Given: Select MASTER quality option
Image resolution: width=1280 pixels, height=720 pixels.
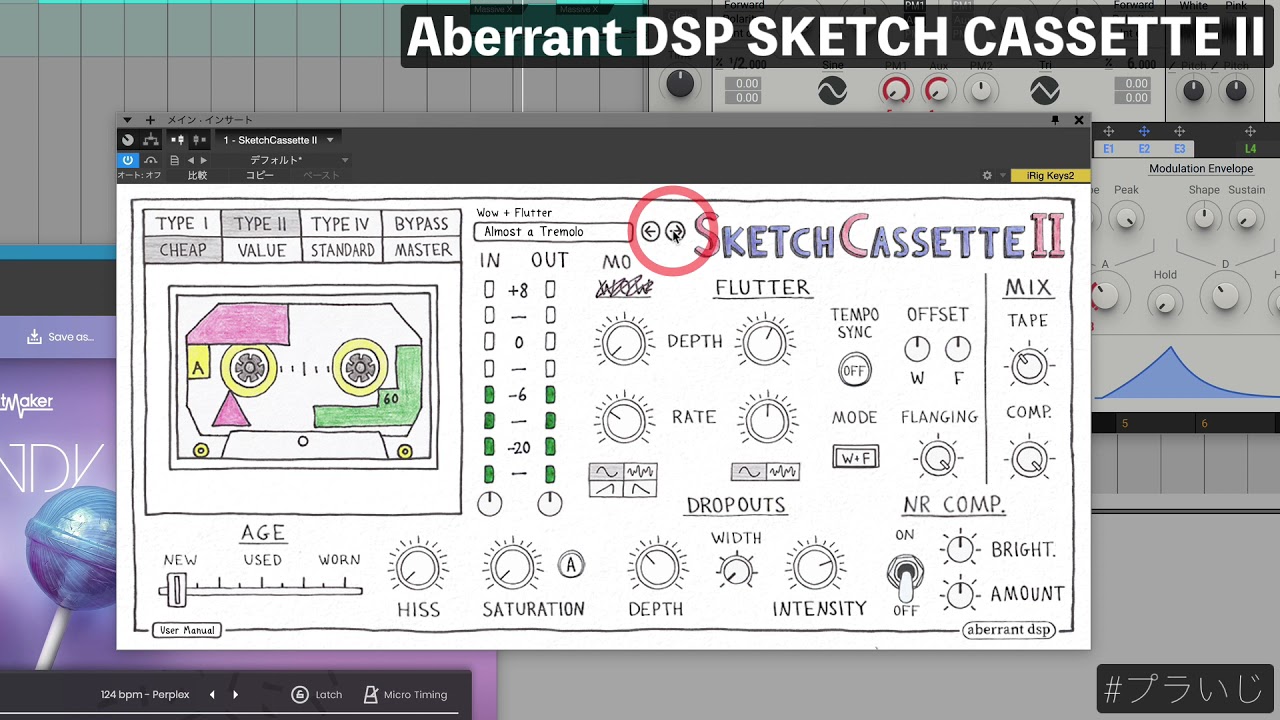Looking at the screenshot, I should click(x=421, y=250).
